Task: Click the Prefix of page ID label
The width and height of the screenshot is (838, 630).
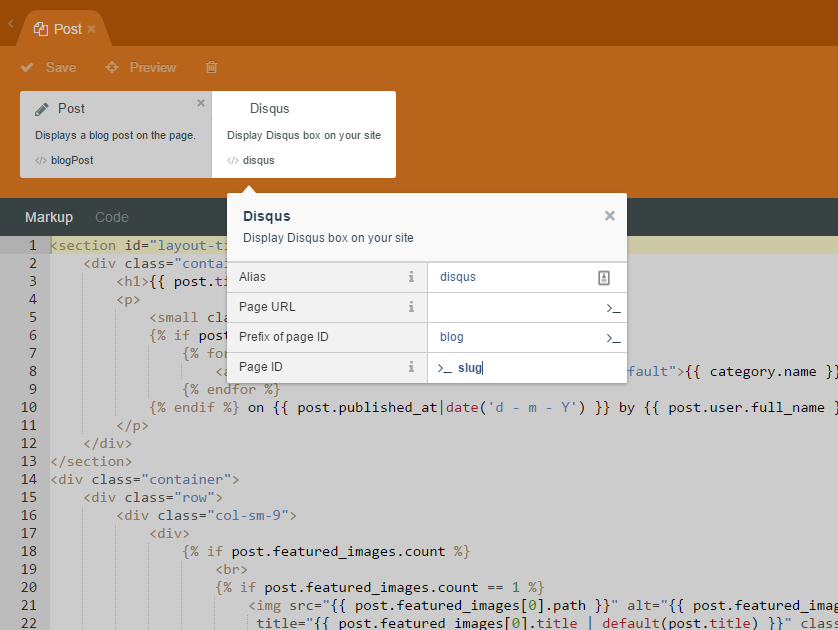Action: coord(284,337)
